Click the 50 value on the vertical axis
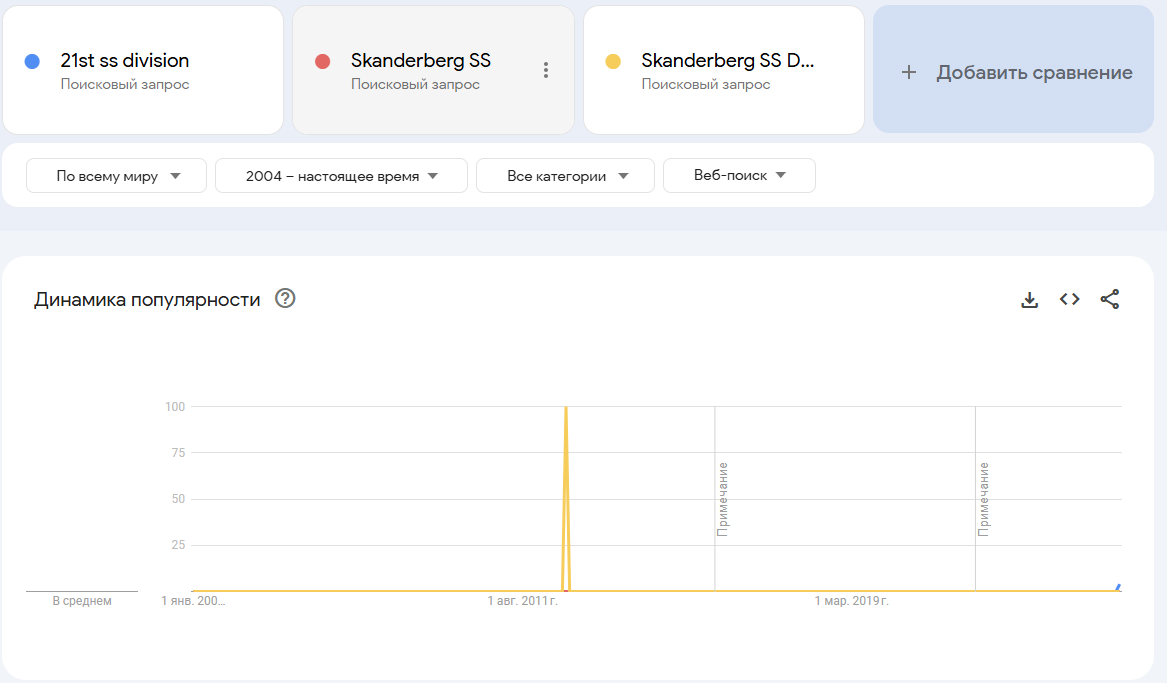 click(x=178, y=498)
